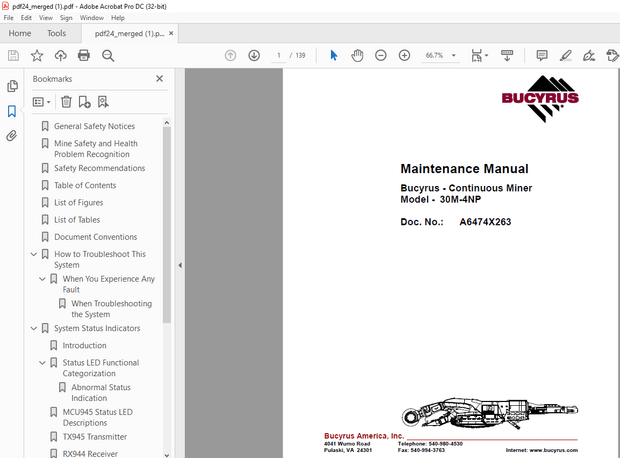Activate the Hand pan tool
Screen dimensions: 620x458
click(x=357, y=55)
